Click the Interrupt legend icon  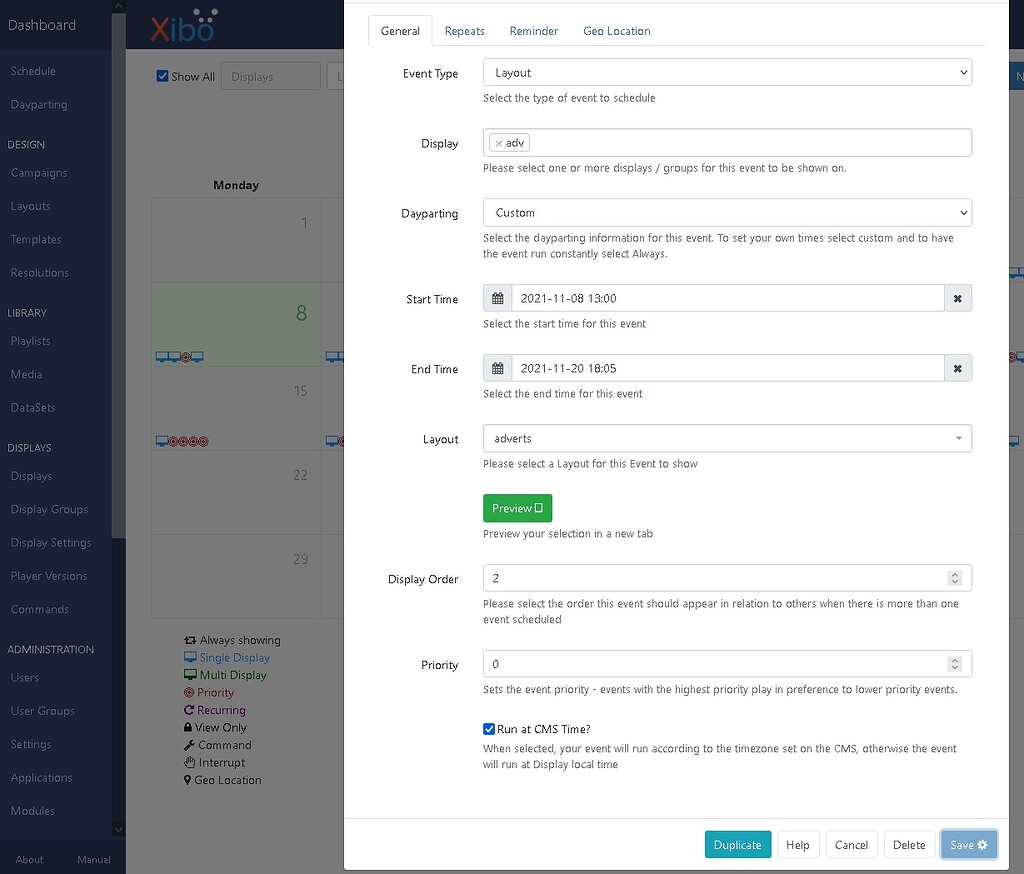click(x=190, y=762)
